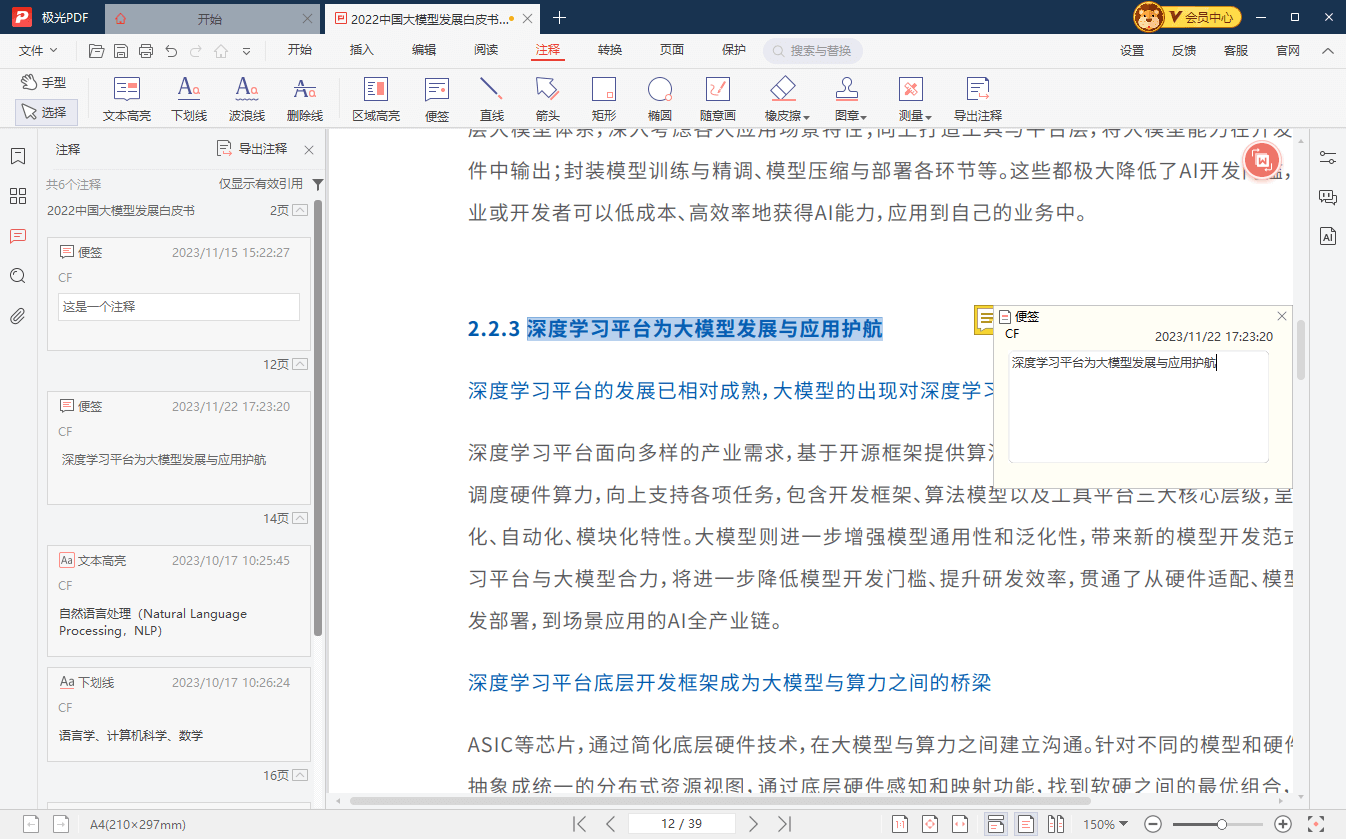
Task: Expand the 测量 measure dropdown
Action: [x=915, y=116]
